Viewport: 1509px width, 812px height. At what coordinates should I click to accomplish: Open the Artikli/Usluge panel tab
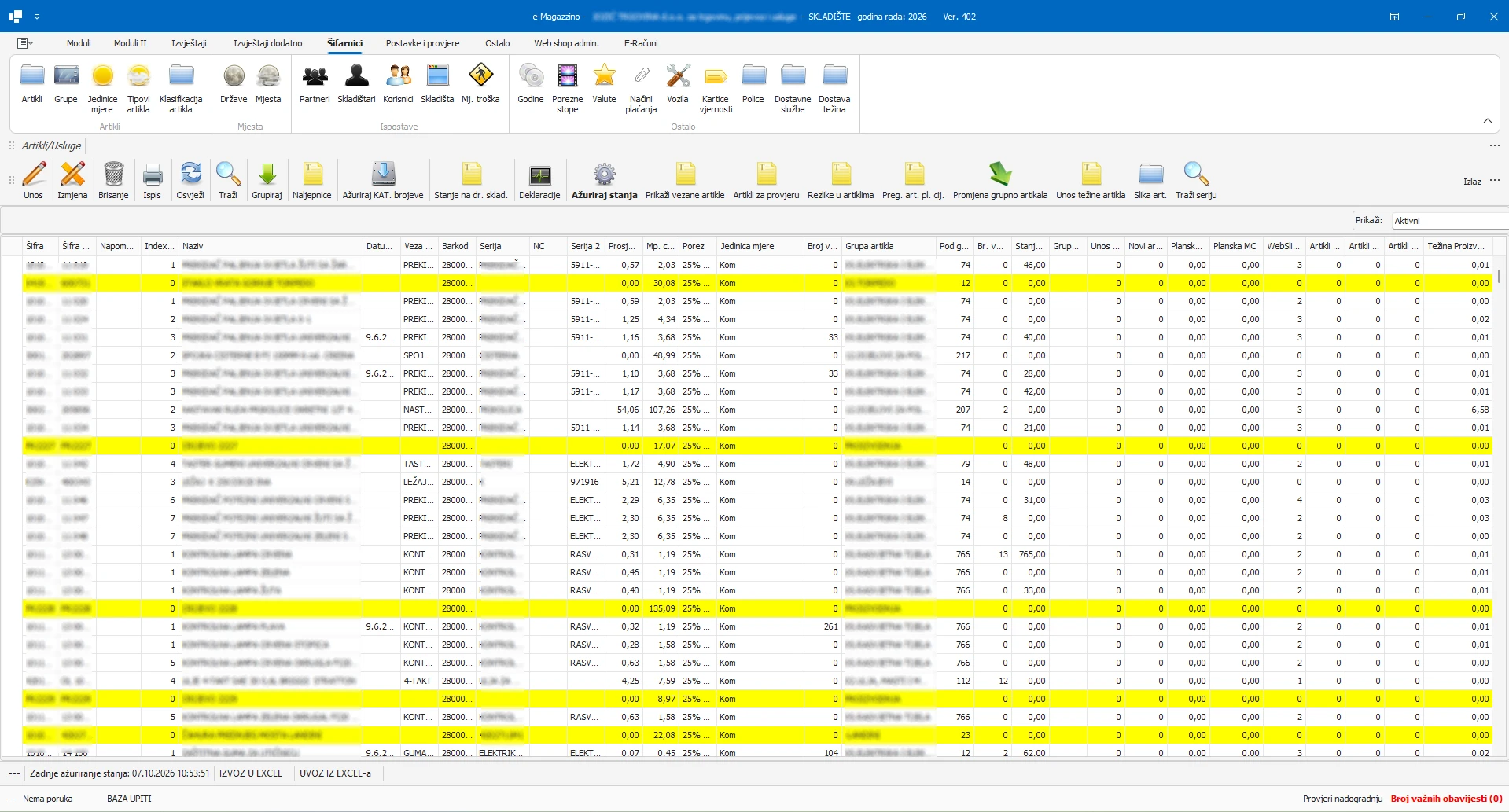pos(51,145)
